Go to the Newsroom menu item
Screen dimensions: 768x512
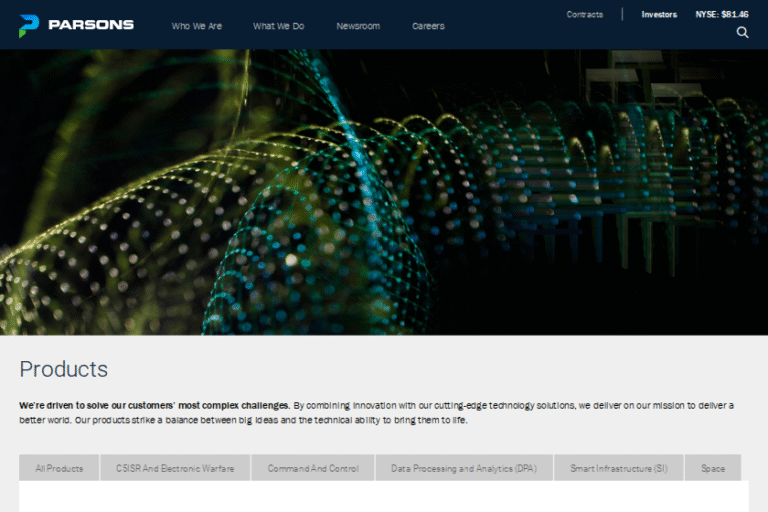[358, 26]
